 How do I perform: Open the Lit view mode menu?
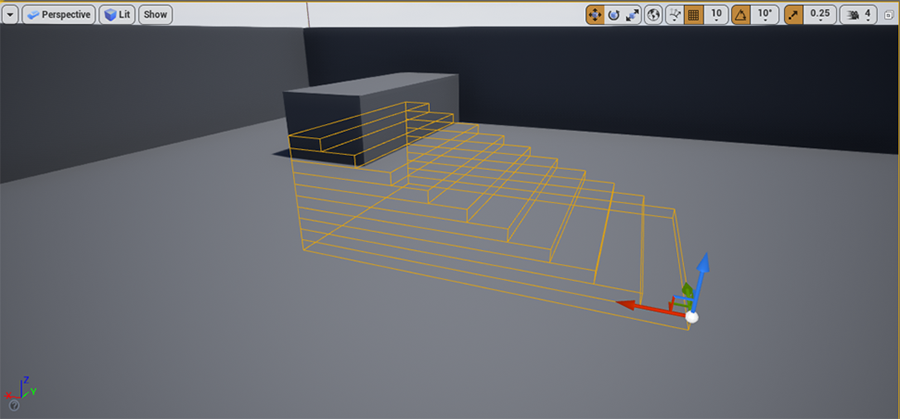point(117,15)
